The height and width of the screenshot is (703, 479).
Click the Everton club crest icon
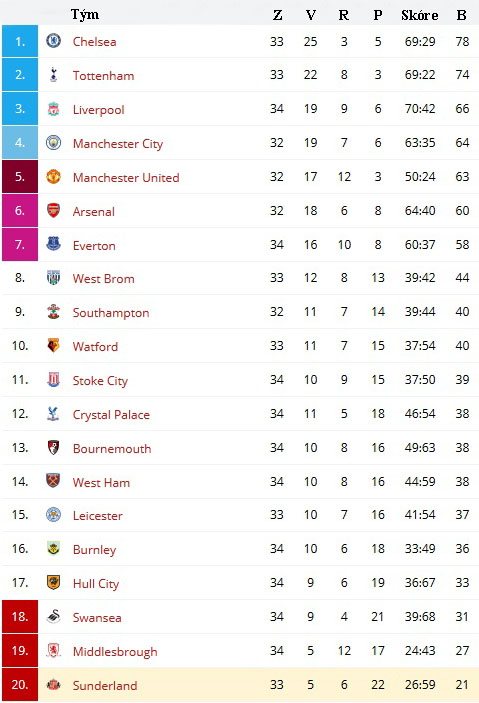[x=53, y=244]
